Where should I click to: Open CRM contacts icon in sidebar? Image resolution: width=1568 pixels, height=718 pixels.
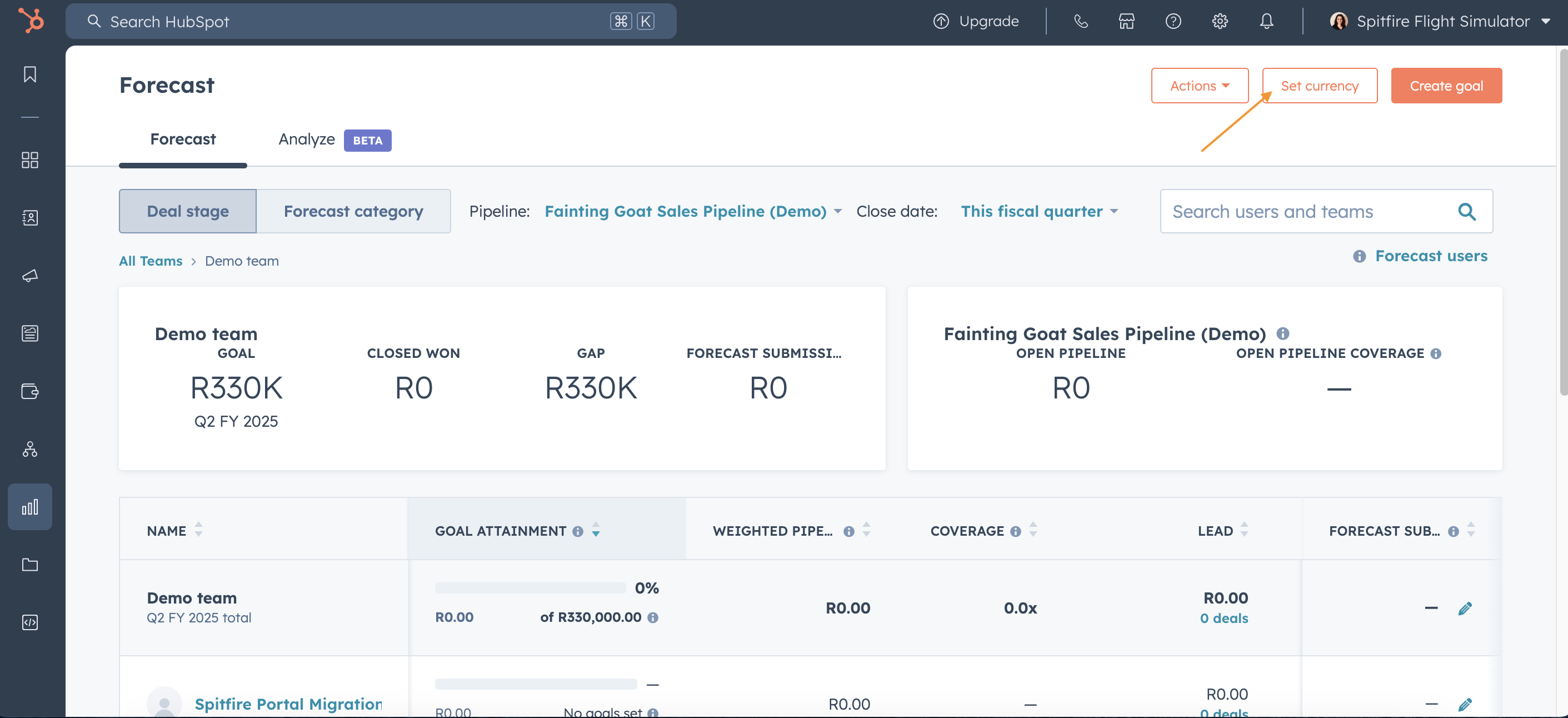coord(30,217)
